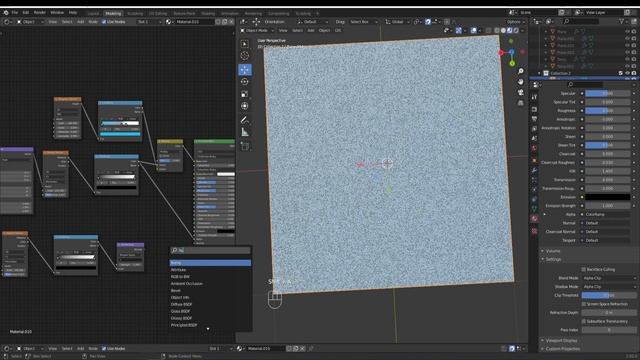640x360 pixels.
Task: Toggle visibility eye of Collection 2
Action: click(627, 73)
